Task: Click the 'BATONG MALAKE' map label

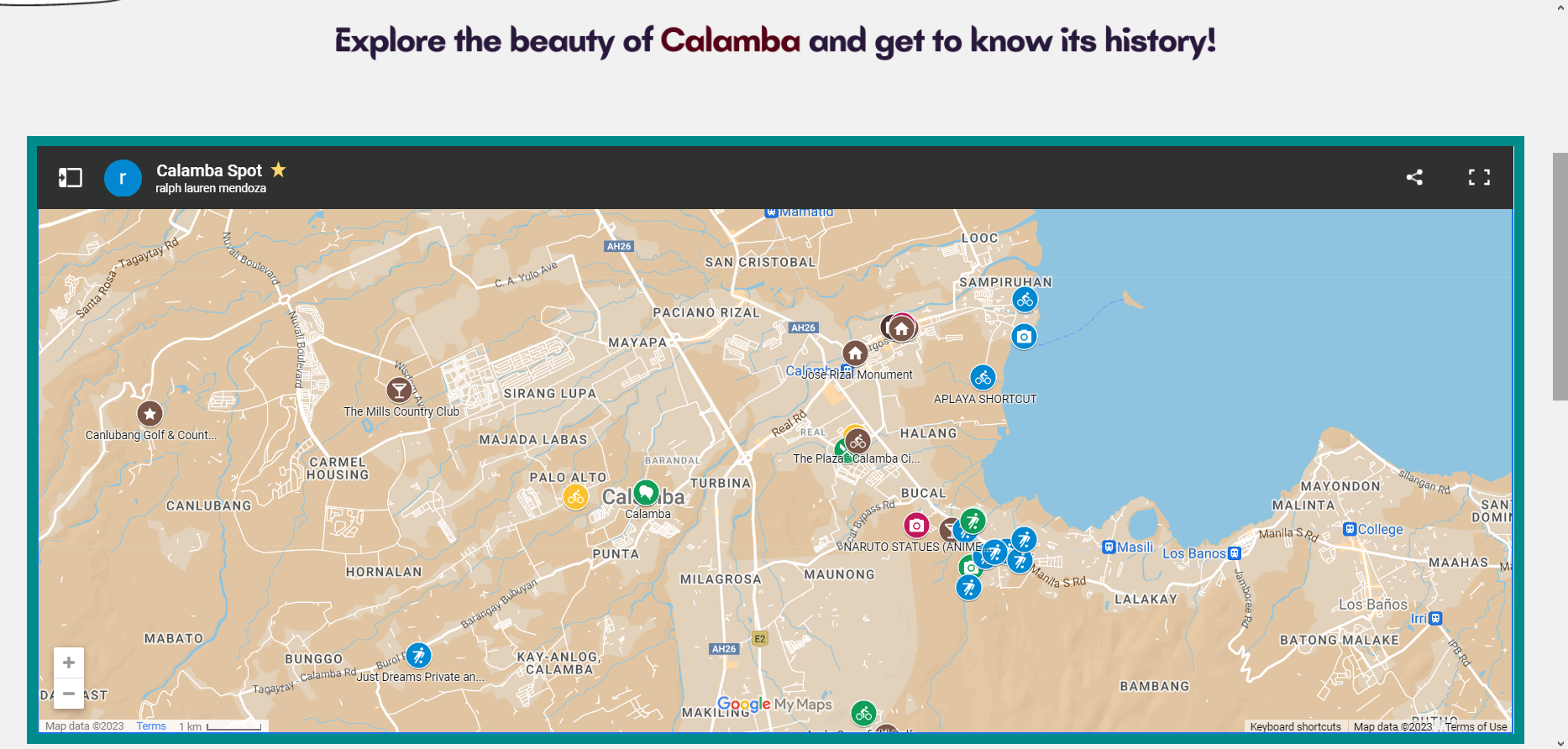Action: coord(1340,640)
